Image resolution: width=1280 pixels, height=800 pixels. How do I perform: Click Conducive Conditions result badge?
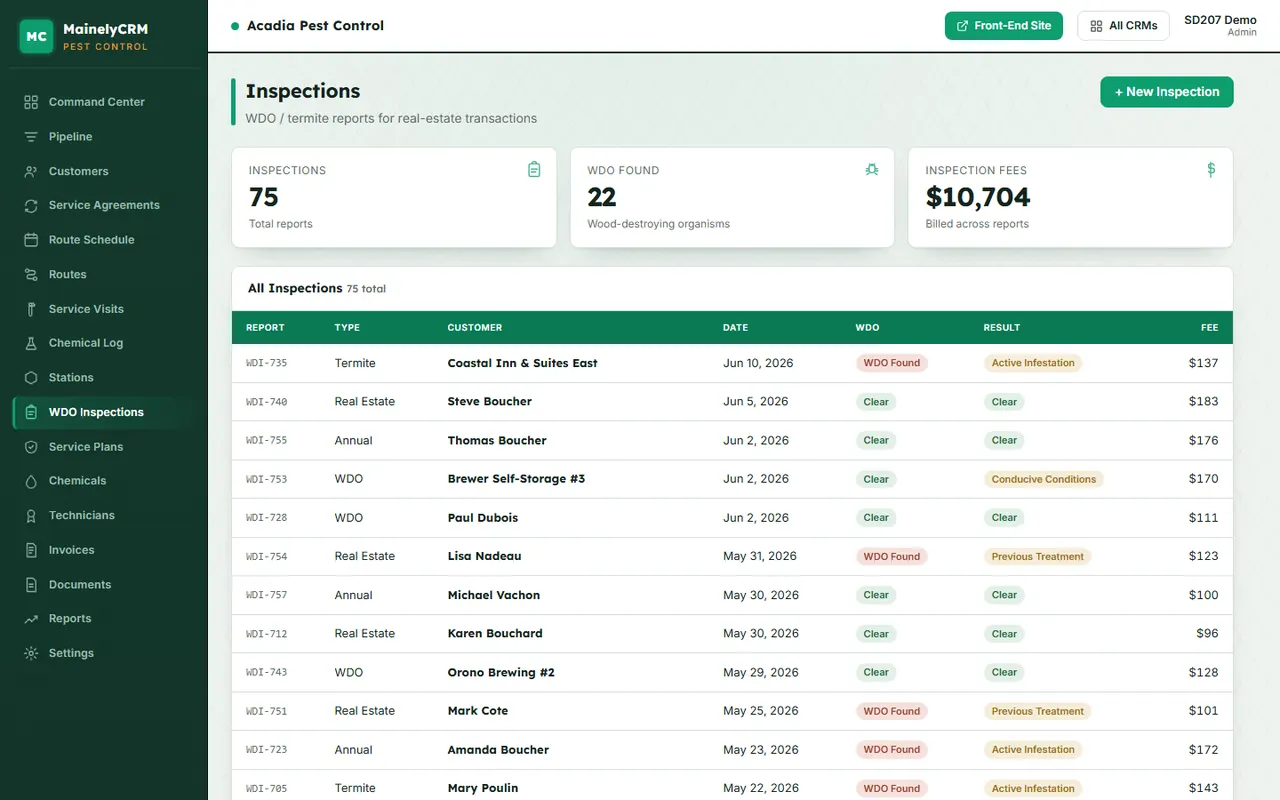pyautogui.click(x=1043, y=479)
